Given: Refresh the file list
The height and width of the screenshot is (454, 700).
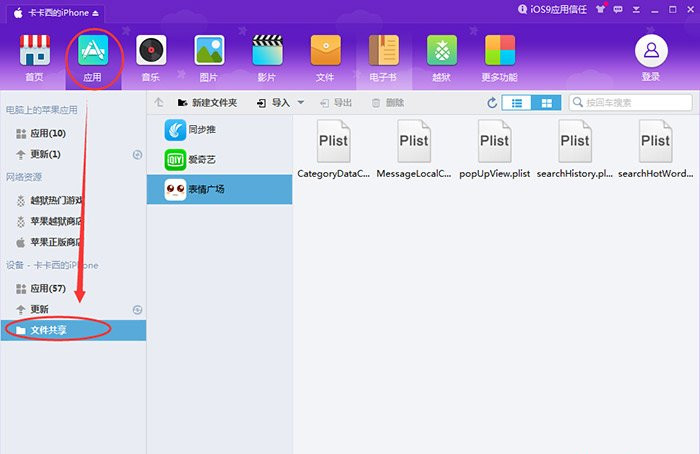Looking at the screenshot, I should [x=492, y=103].
